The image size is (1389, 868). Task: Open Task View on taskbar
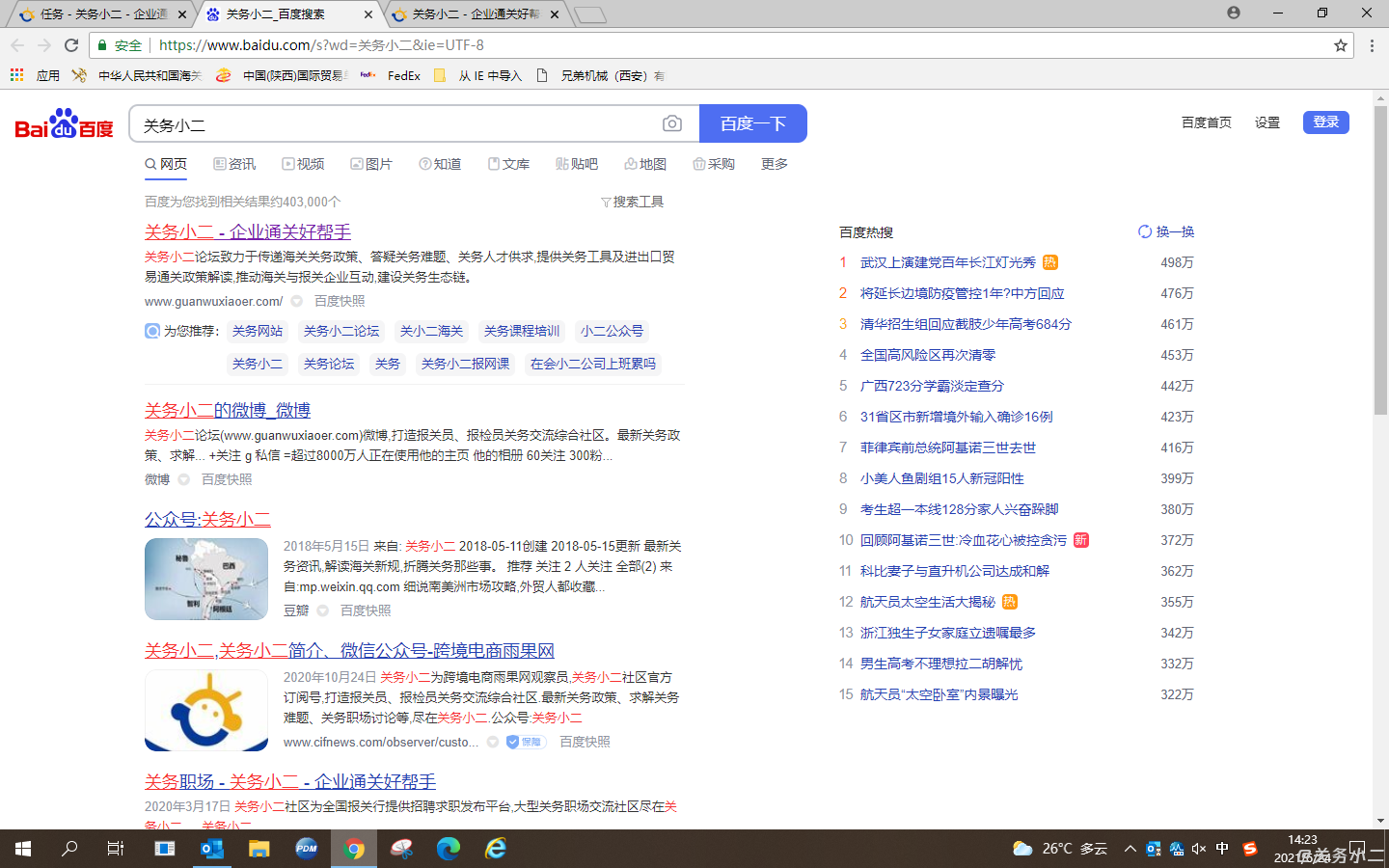(116, 849)
